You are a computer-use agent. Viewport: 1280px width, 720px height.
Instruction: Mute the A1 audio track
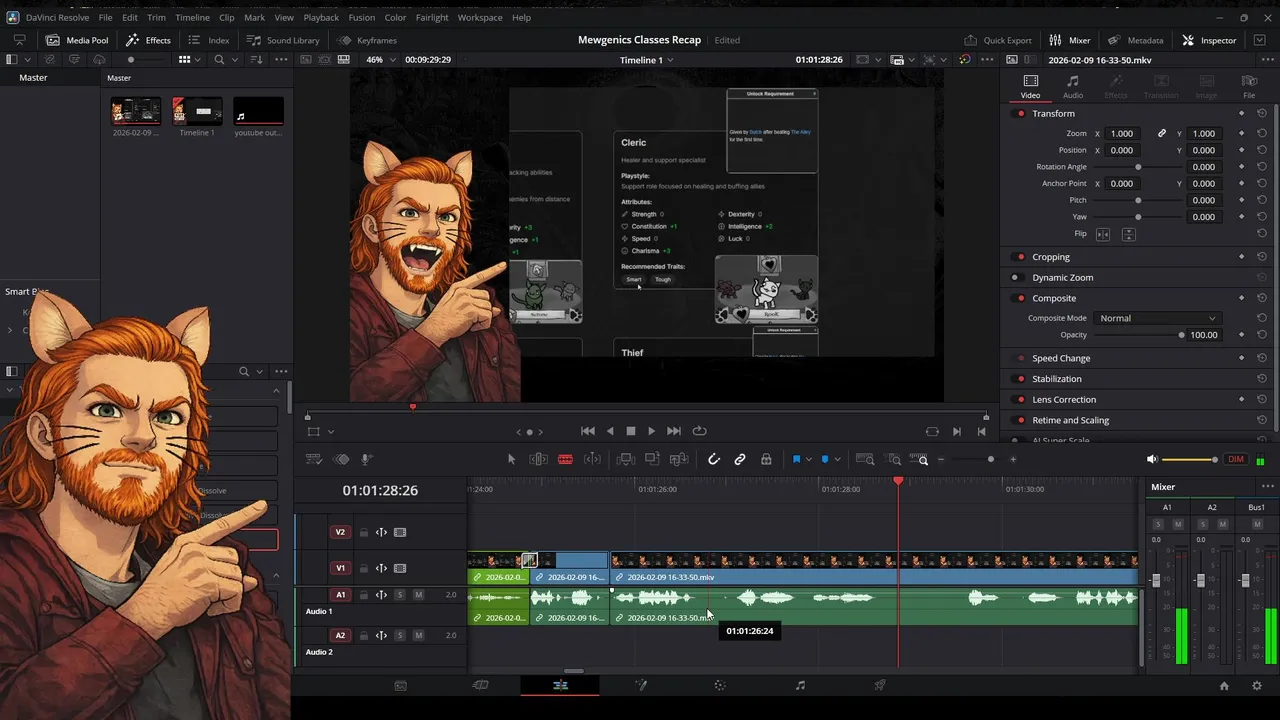418,595
